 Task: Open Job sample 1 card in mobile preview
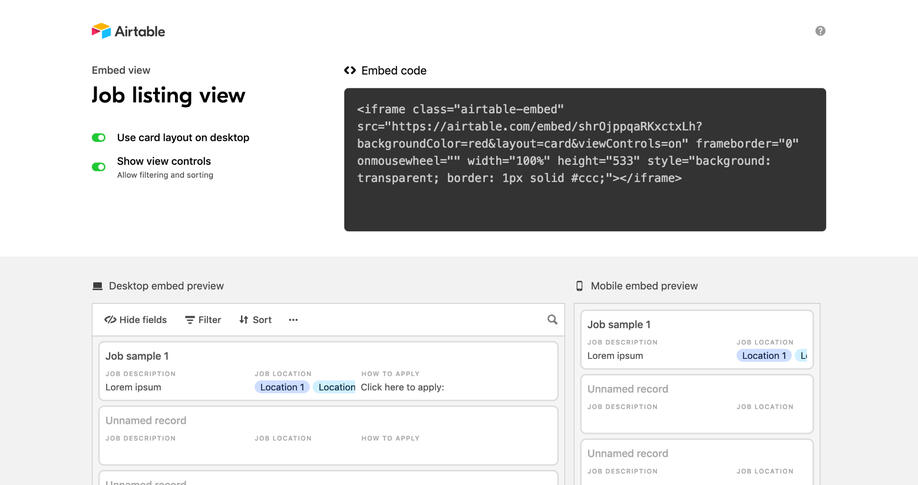[x=619, y=324]
